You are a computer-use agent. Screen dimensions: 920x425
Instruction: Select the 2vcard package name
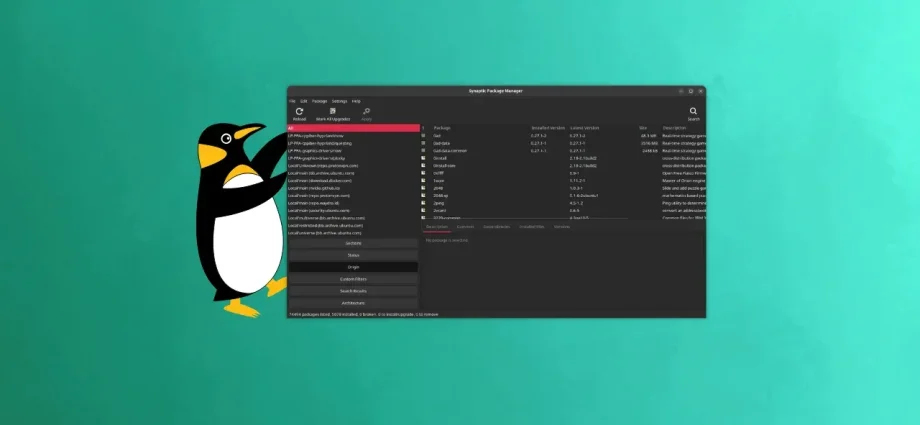click(x=440, y=211)
